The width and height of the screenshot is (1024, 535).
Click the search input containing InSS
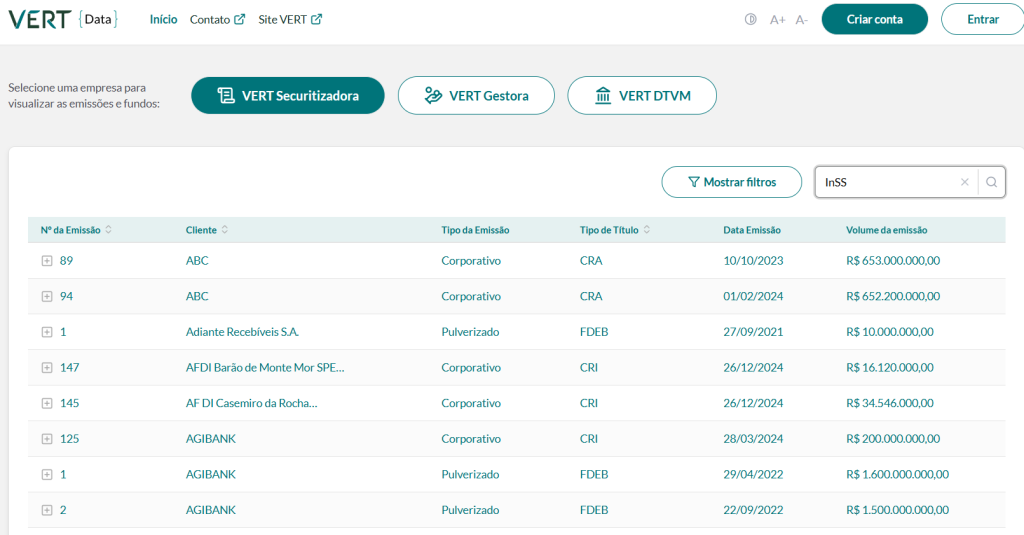click(885, 182)
